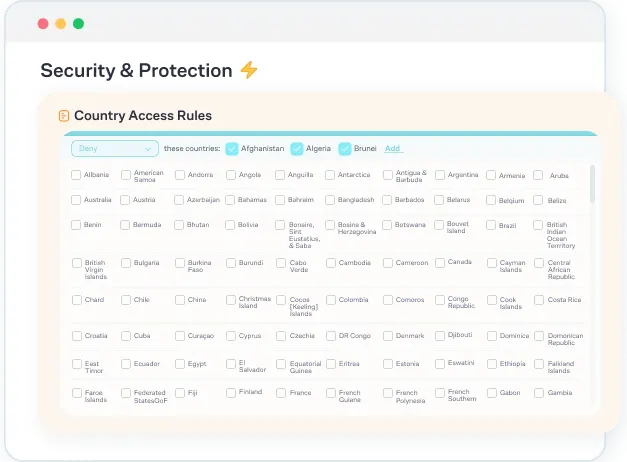Click the chevron arrow in the Deny selector
627x462 pixels.
(x=148, y=149)
